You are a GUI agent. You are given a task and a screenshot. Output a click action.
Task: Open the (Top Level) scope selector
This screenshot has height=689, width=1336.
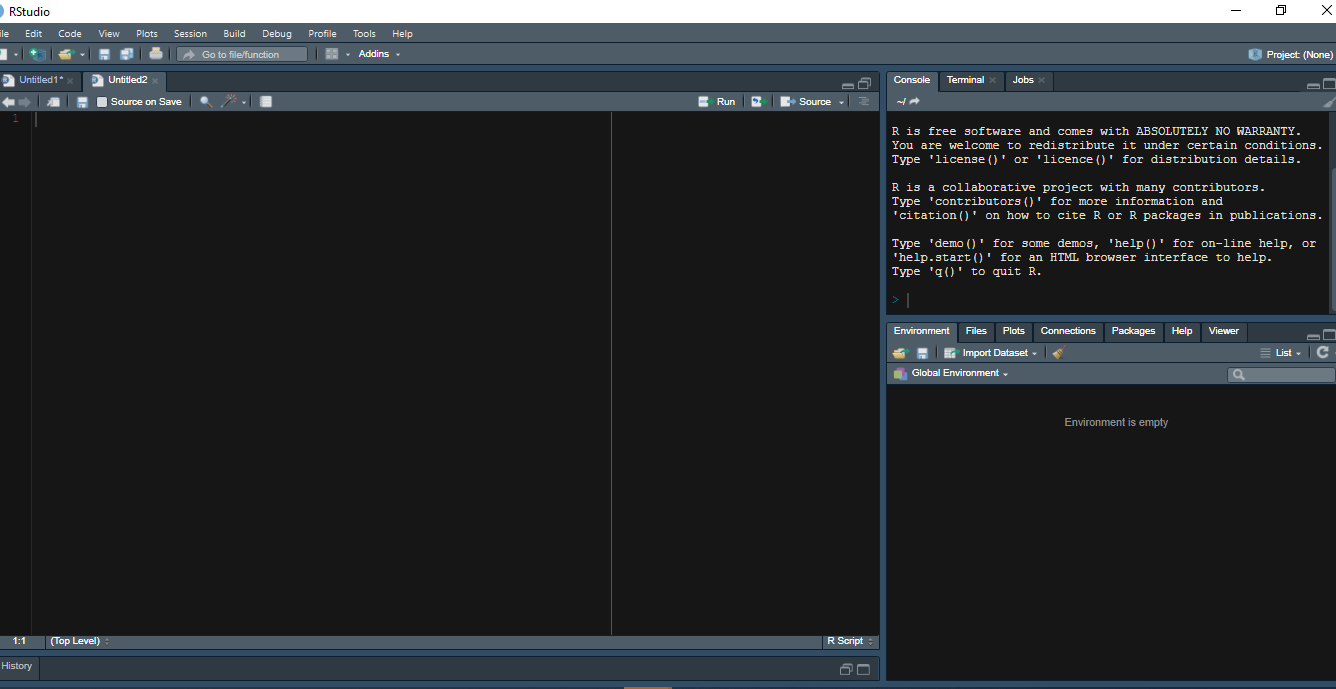point(80,641)
